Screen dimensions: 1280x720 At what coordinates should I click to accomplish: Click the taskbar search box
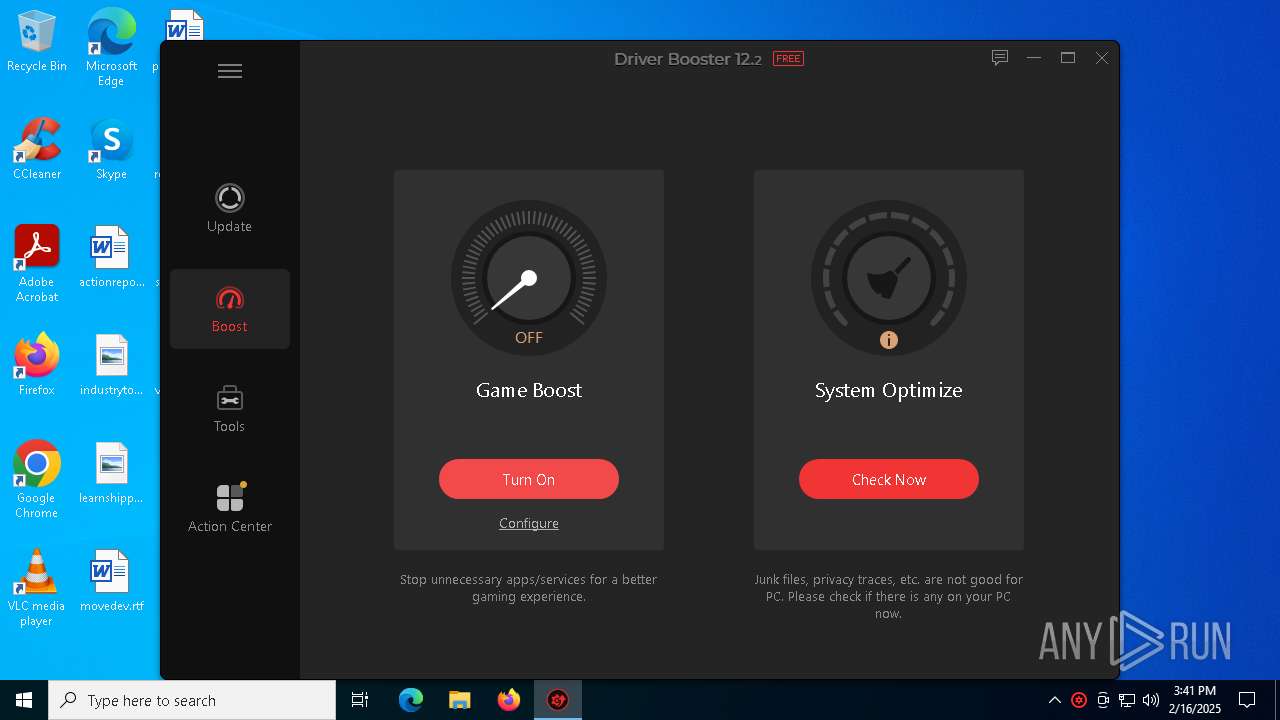click(192, 700)
